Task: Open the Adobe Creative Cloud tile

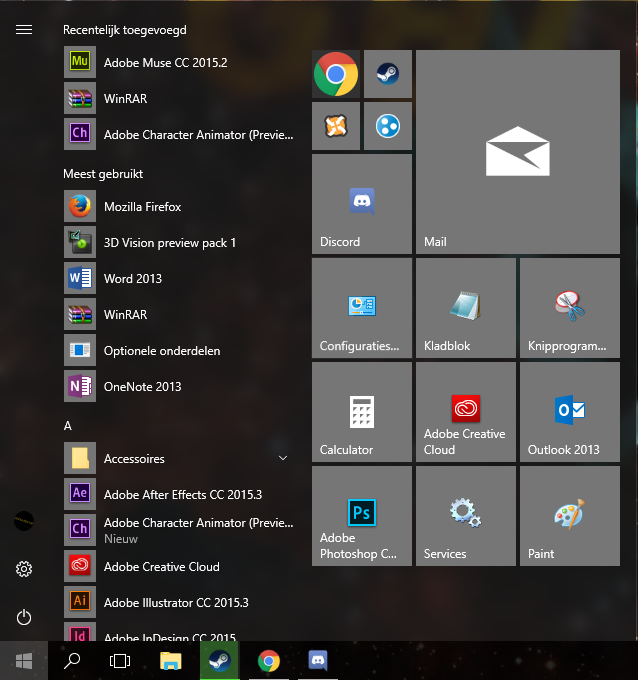Action: click(466, 412)
